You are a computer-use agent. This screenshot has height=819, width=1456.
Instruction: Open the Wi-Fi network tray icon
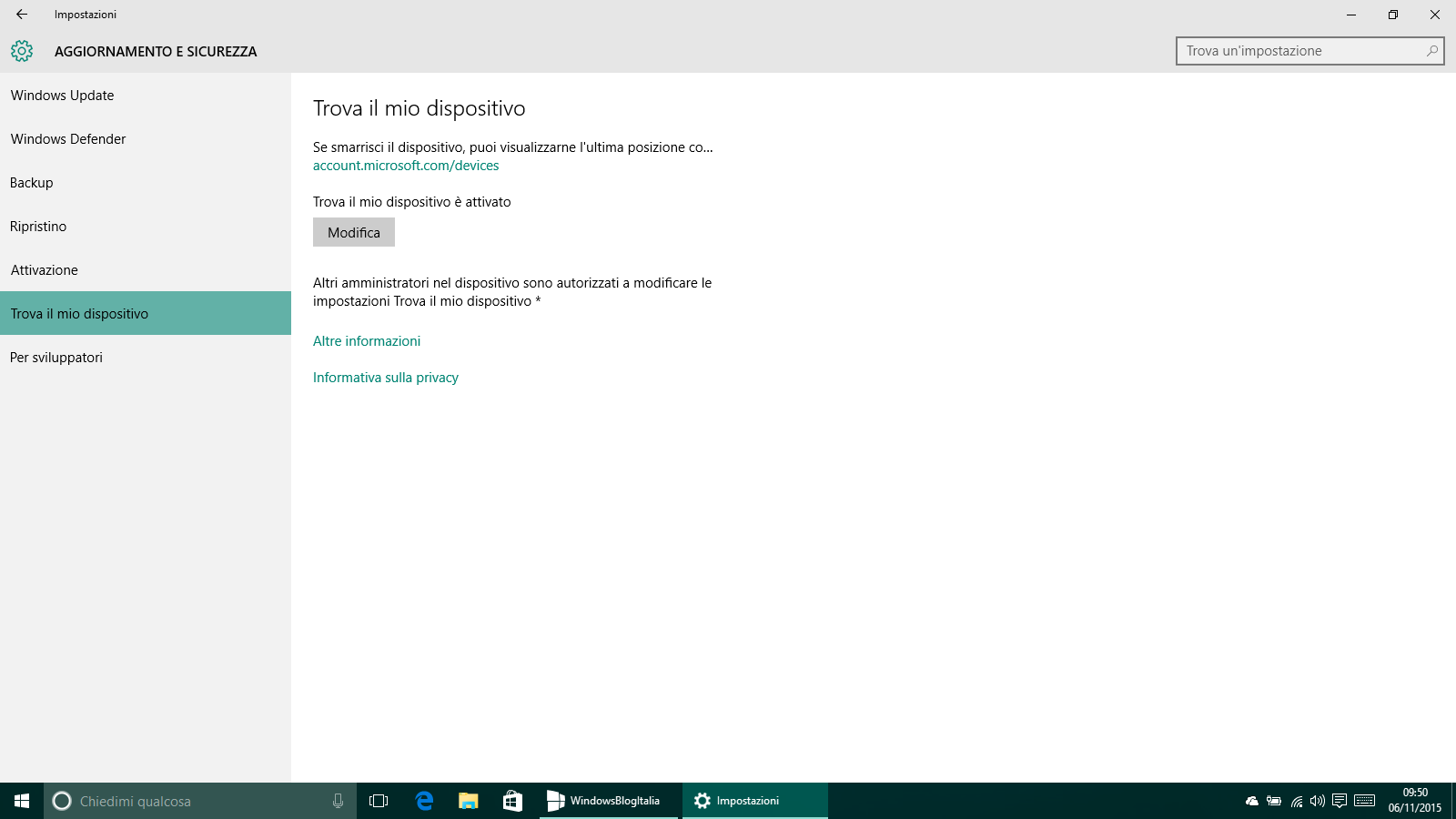click(1296, 801)
